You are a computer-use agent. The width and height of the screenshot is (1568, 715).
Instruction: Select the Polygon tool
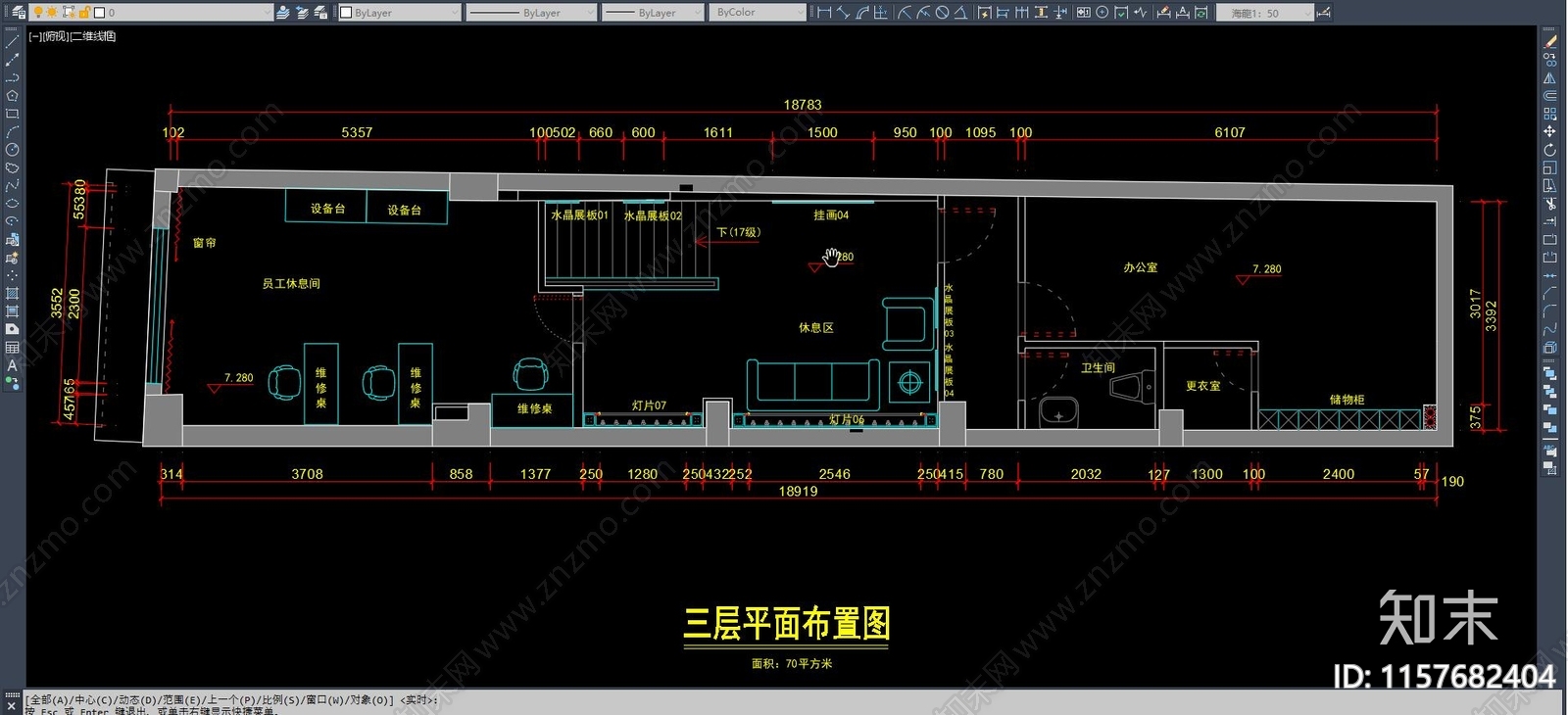tap(12, 96)
